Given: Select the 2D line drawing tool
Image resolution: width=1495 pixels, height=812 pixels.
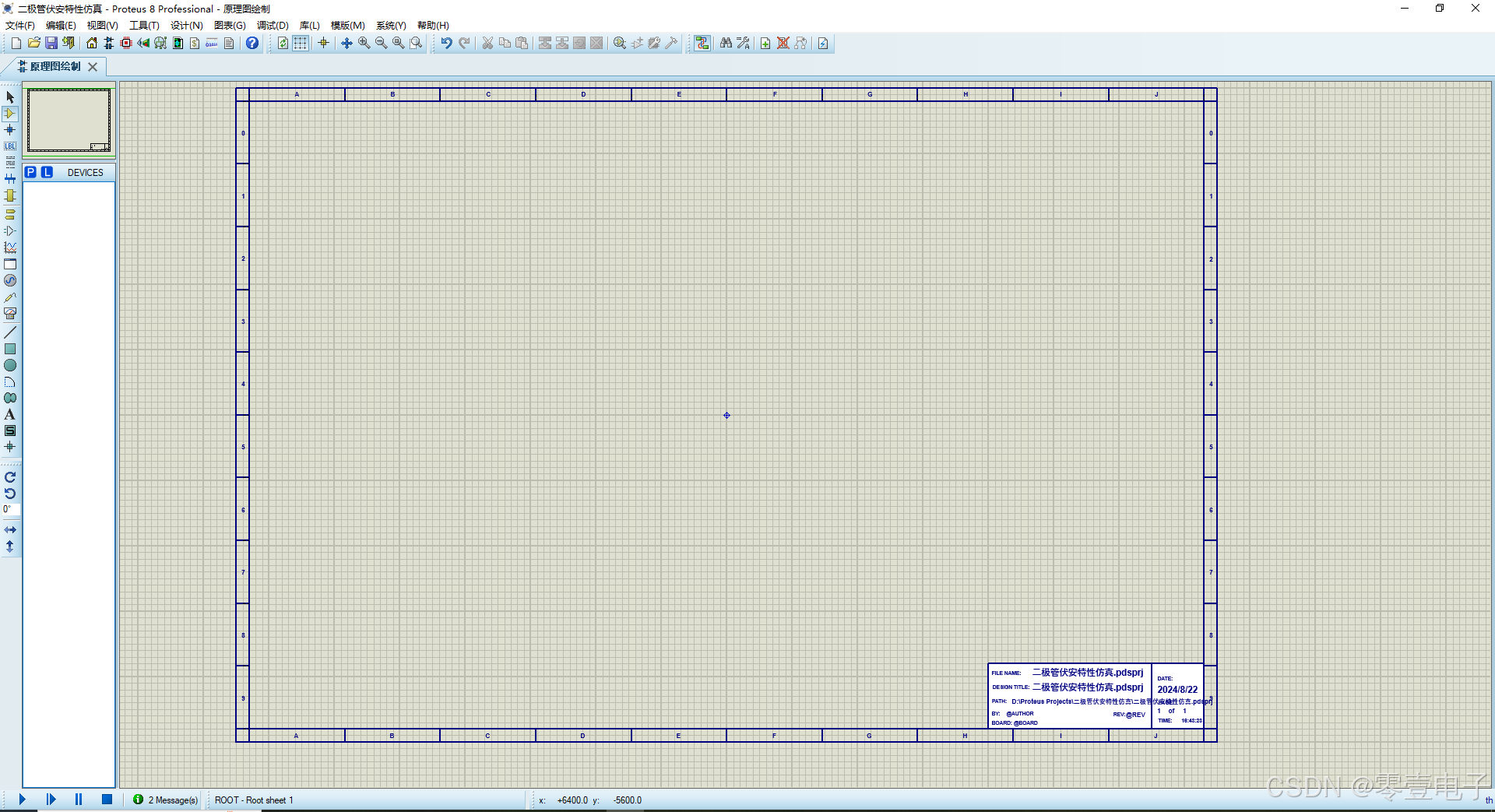Looking at the screenshot, I should [x=10, y=332].
